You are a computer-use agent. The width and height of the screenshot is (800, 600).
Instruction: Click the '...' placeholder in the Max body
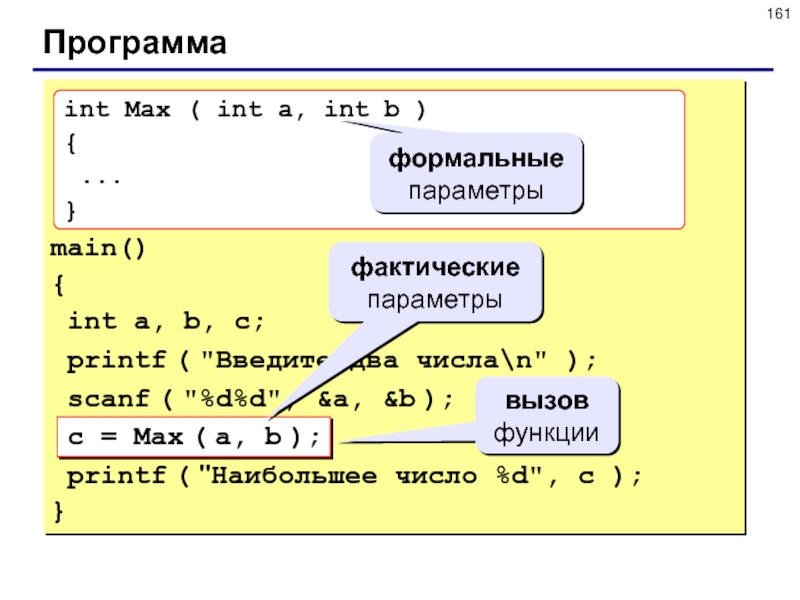102,180
